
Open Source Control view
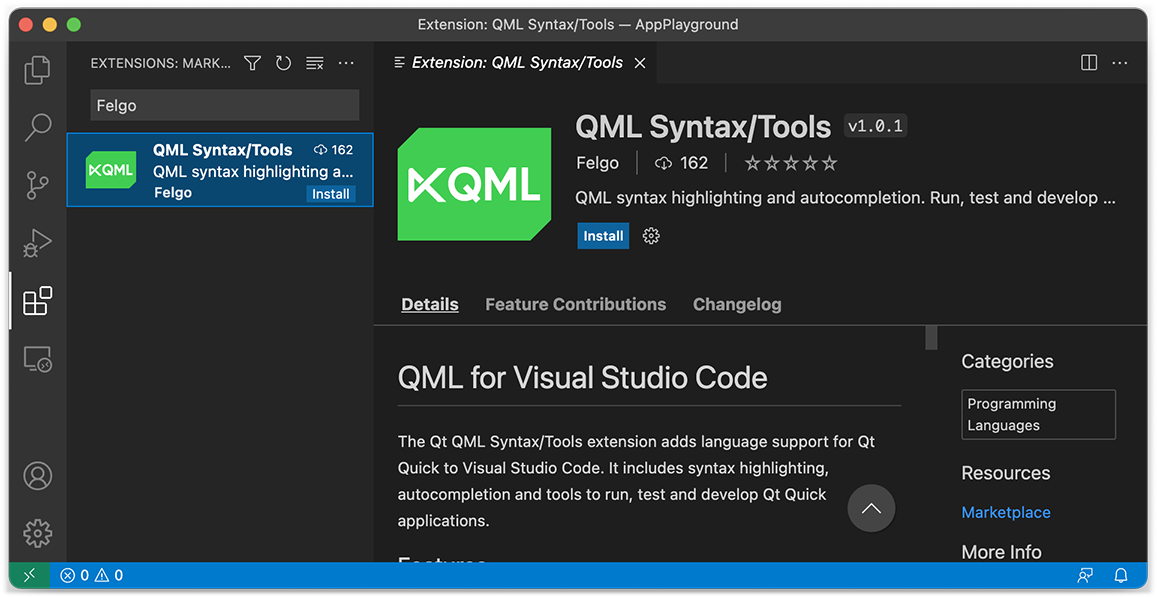(37, 185)
